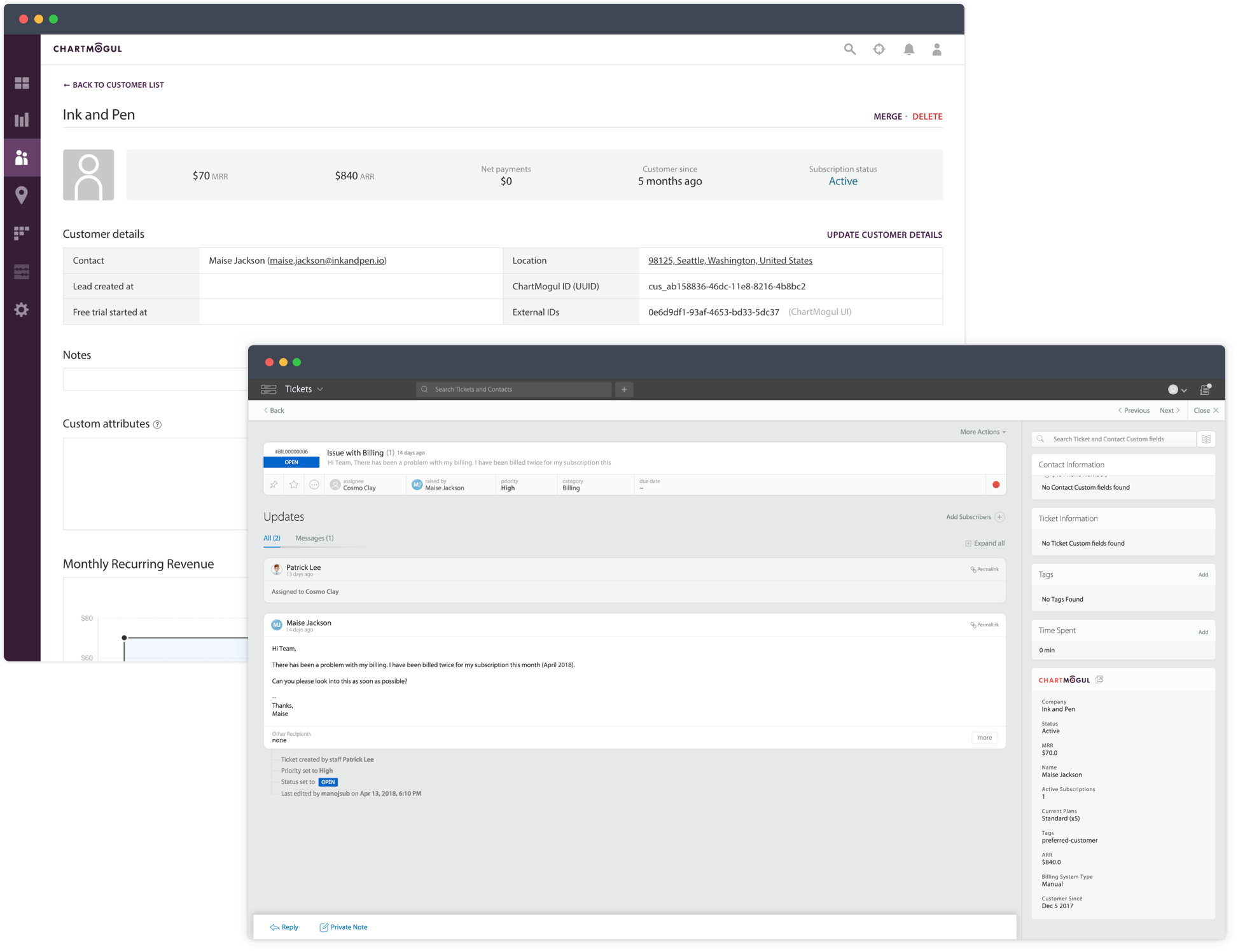Click the Active subscription status text
Screen dimensions: 1238x952
click(843, 181)
